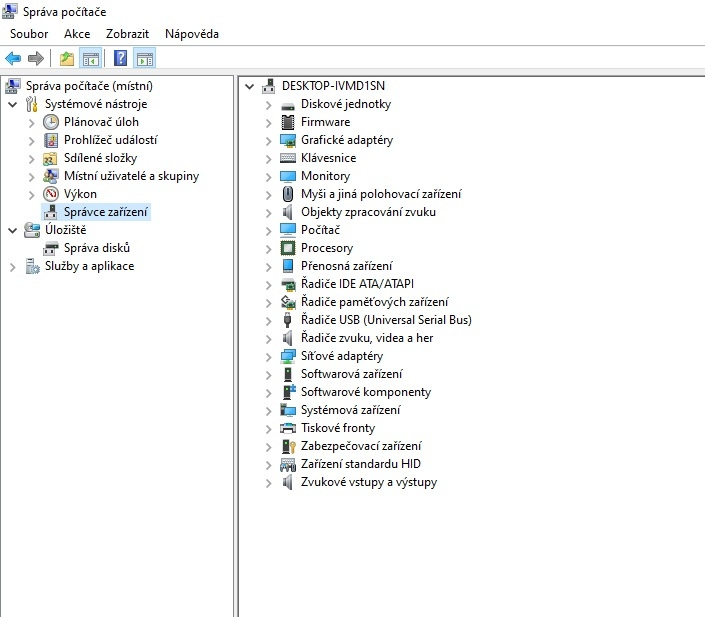Toggle the console tree pane toolbar button
Screen dimensions: 705x617
coord(91,58)
